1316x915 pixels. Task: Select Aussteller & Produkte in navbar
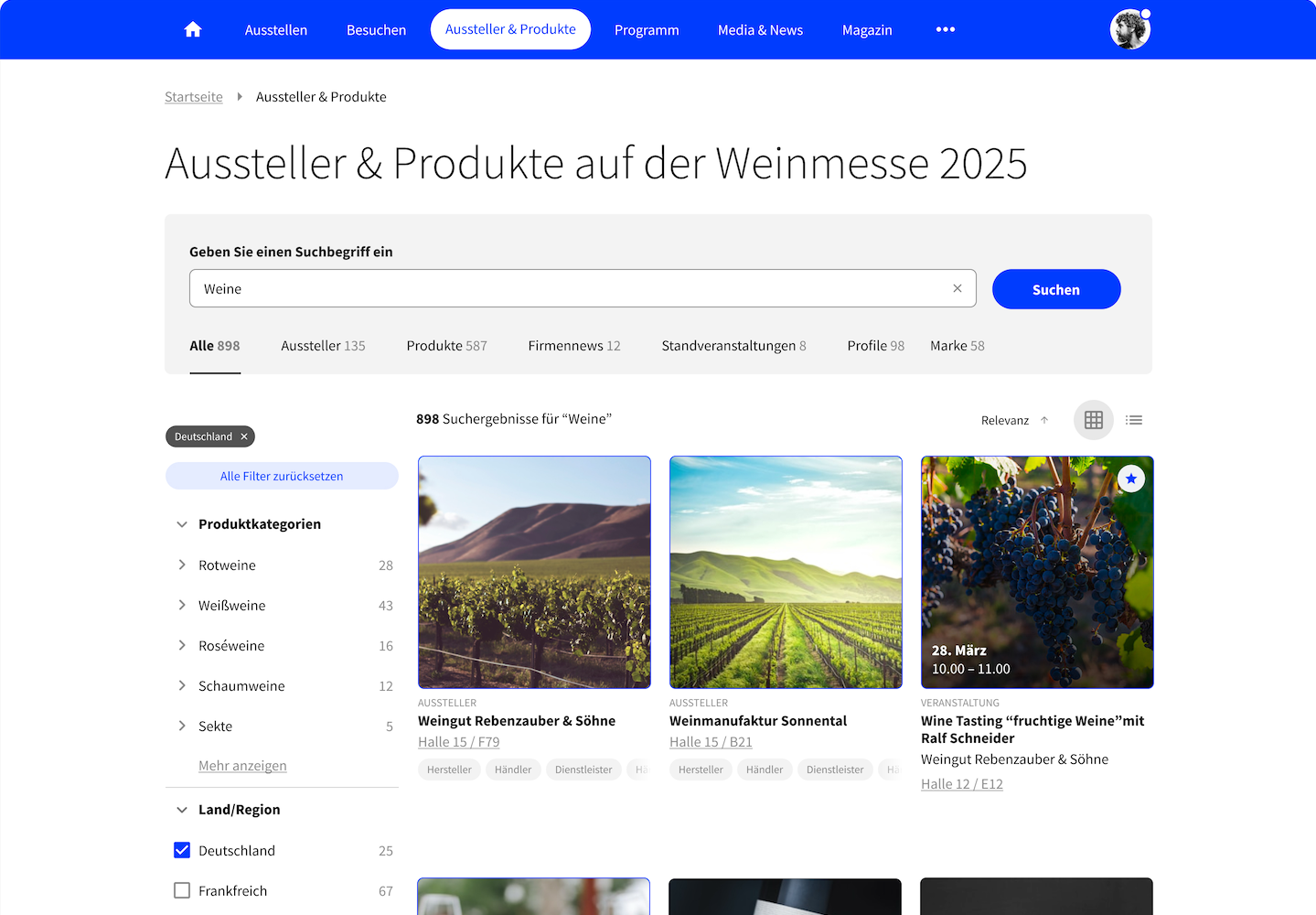510,29
